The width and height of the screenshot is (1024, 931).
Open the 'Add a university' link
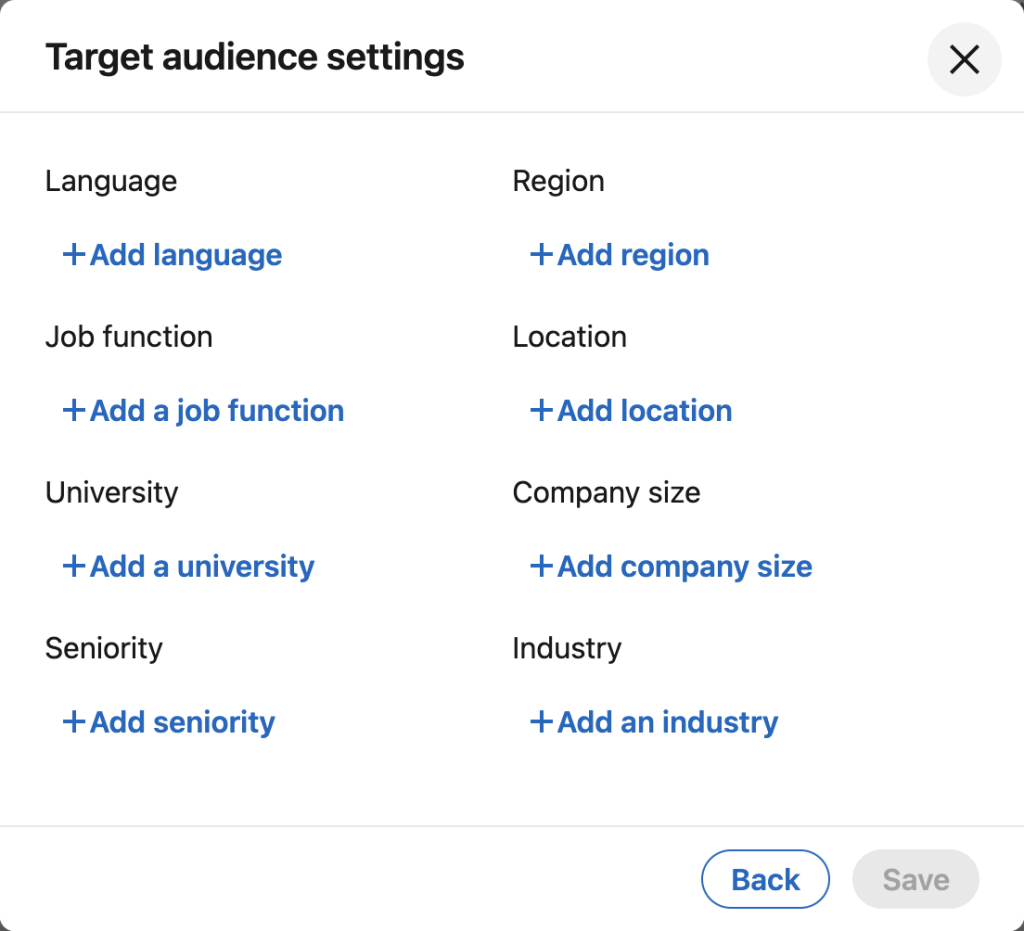(x=202, y=567)
